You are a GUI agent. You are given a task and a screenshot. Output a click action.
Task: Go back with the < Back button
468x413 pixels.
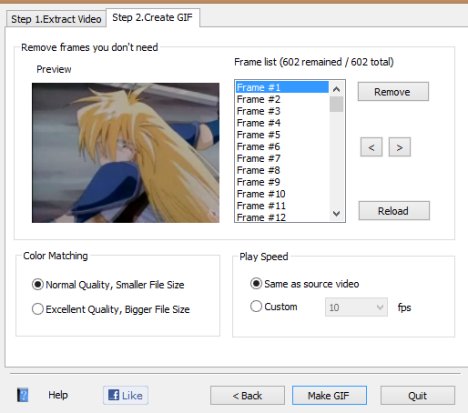point(247,396)
